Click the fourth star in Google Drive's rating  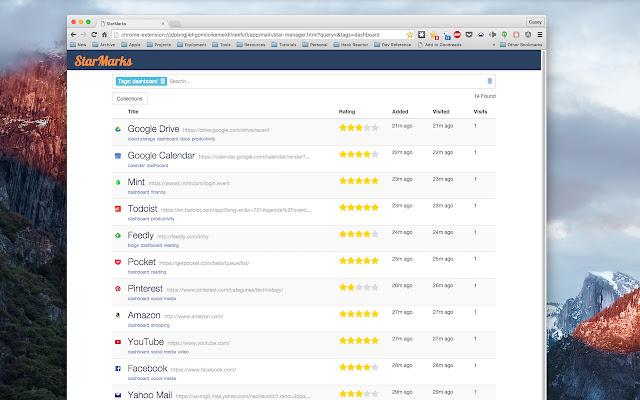click(367, 128)
